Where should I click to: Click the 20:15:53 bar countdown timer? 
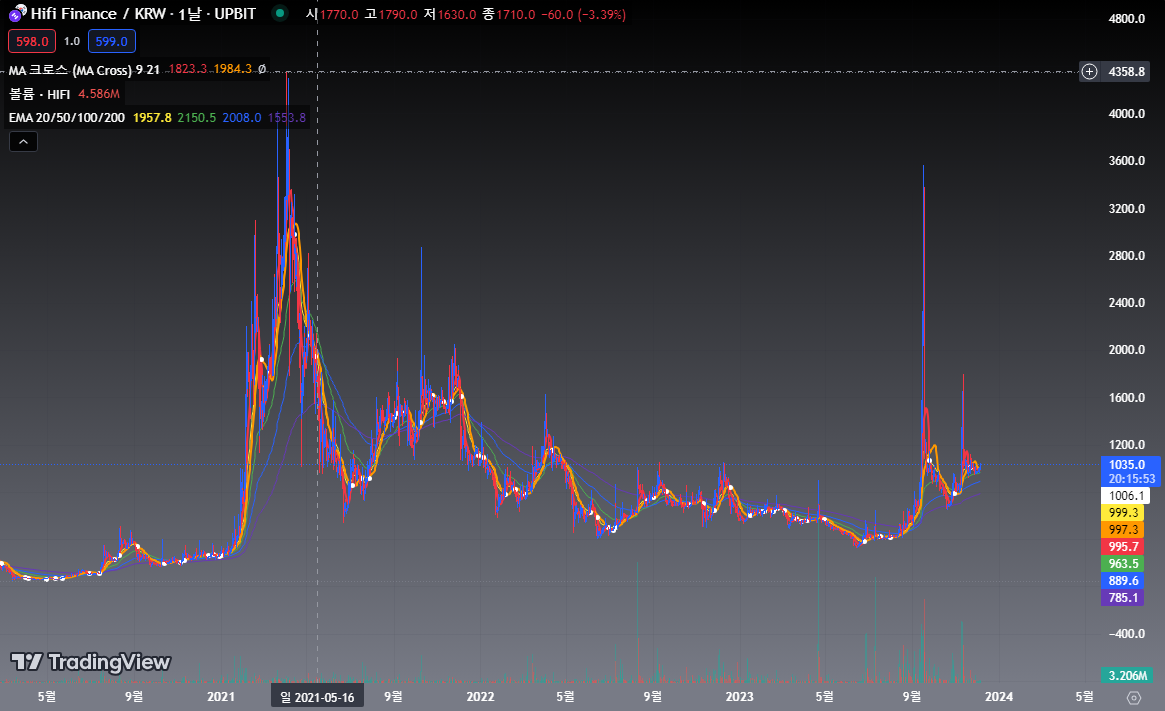[x=1132, y=479]
